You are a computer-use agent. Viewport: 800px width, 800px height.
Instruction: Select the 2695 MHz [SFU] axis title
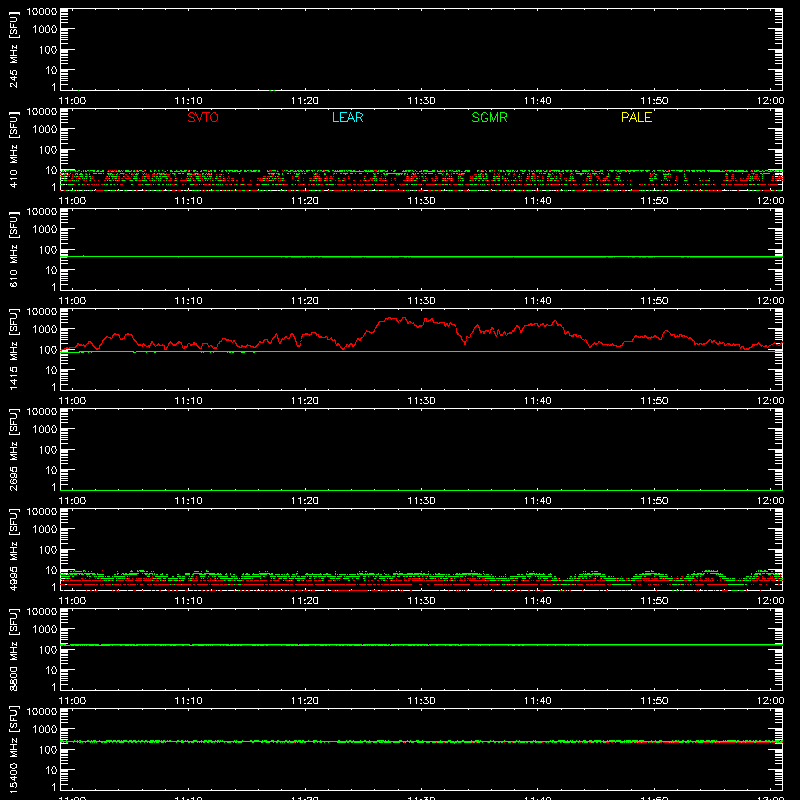[14, 449]
